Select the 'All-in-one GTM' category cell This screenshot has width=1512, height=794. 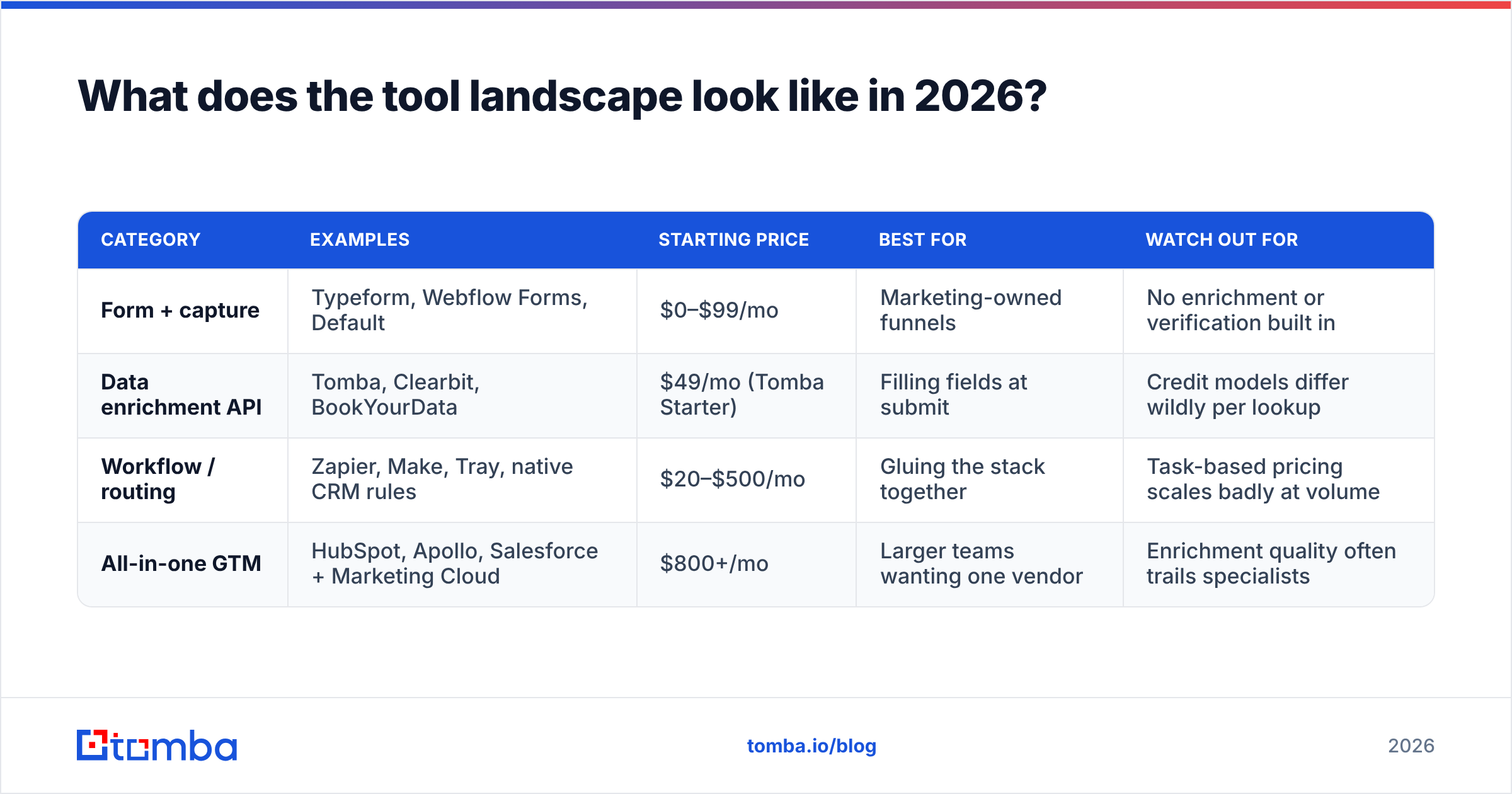click(183, 564)
